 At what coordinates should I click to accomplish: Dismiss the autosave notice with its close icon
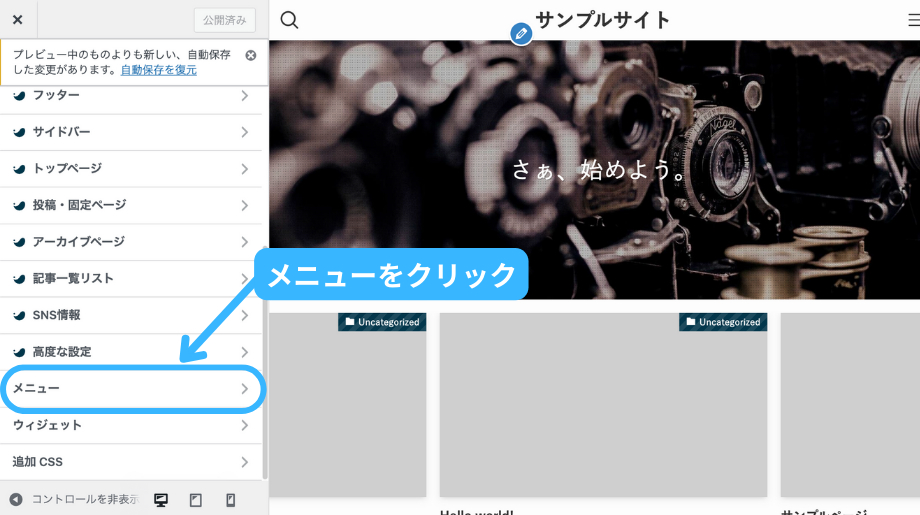(251, 56)
